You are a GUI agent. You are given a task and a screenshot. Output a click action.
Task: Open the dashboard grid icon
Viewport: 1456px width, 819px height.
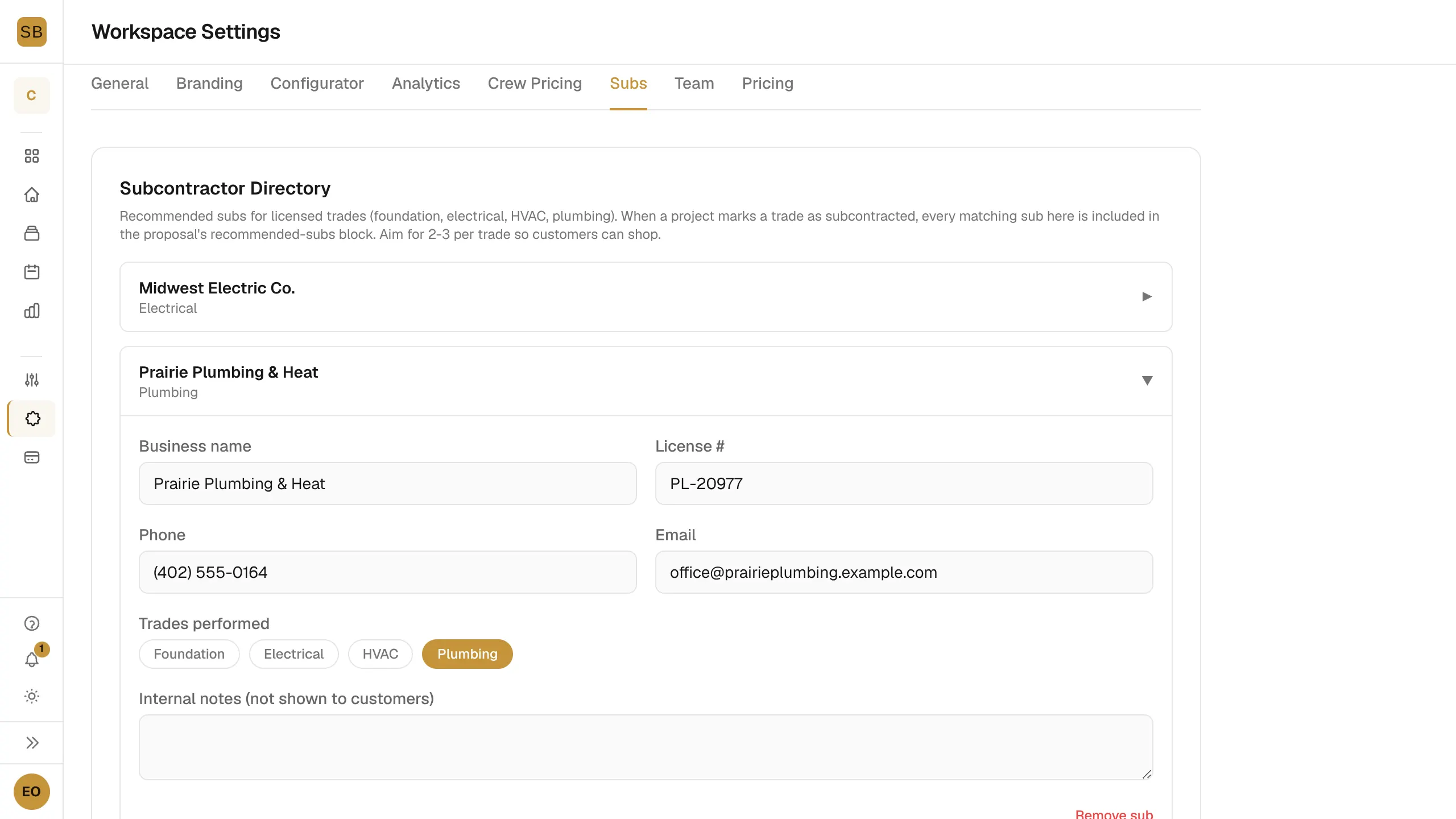coord(32,156)
